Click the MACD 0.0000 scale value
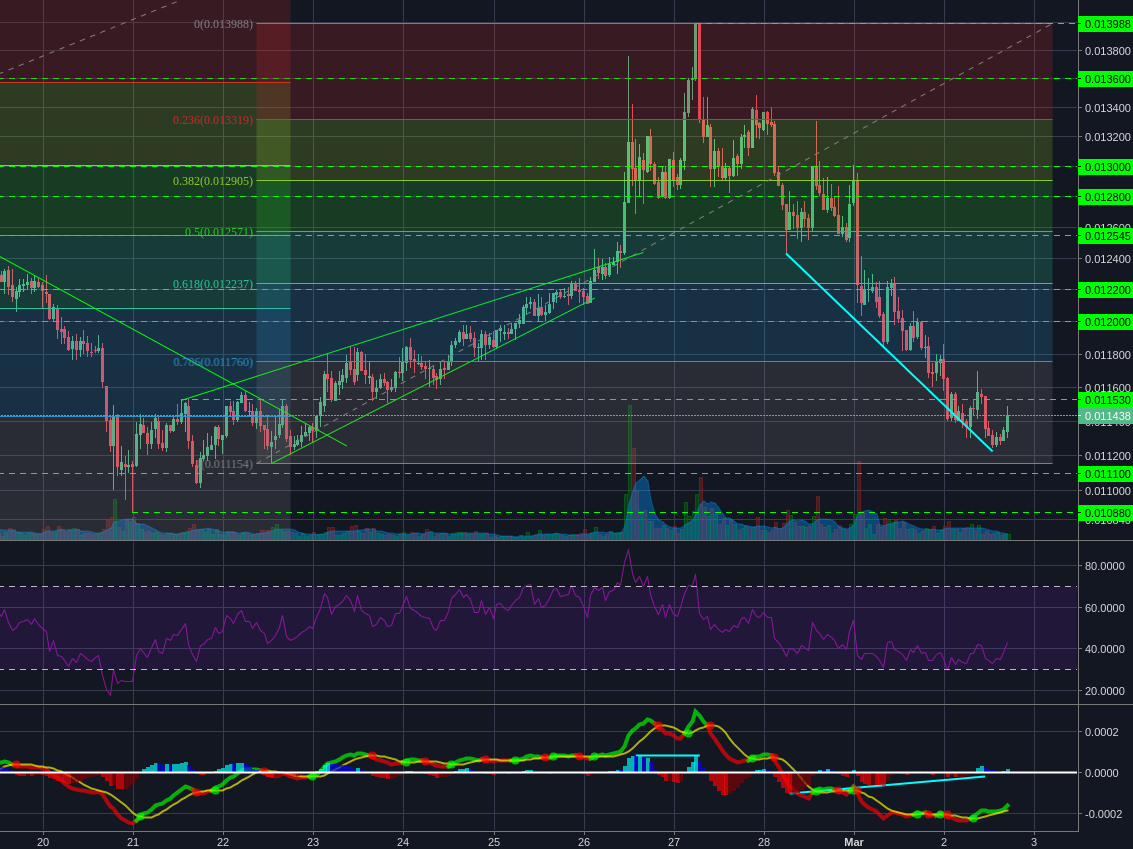1133x849 pixels. point(1102,773)
